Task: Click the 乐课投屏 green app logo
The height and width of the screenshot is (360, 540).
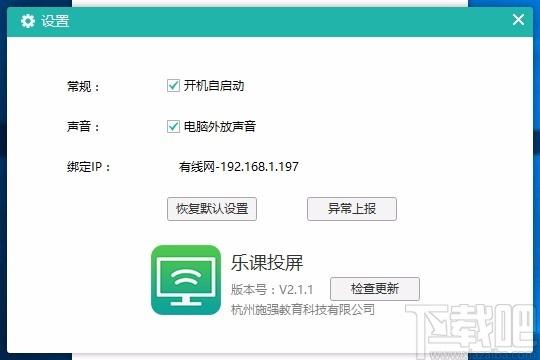Action: click(x=186, y=280)
